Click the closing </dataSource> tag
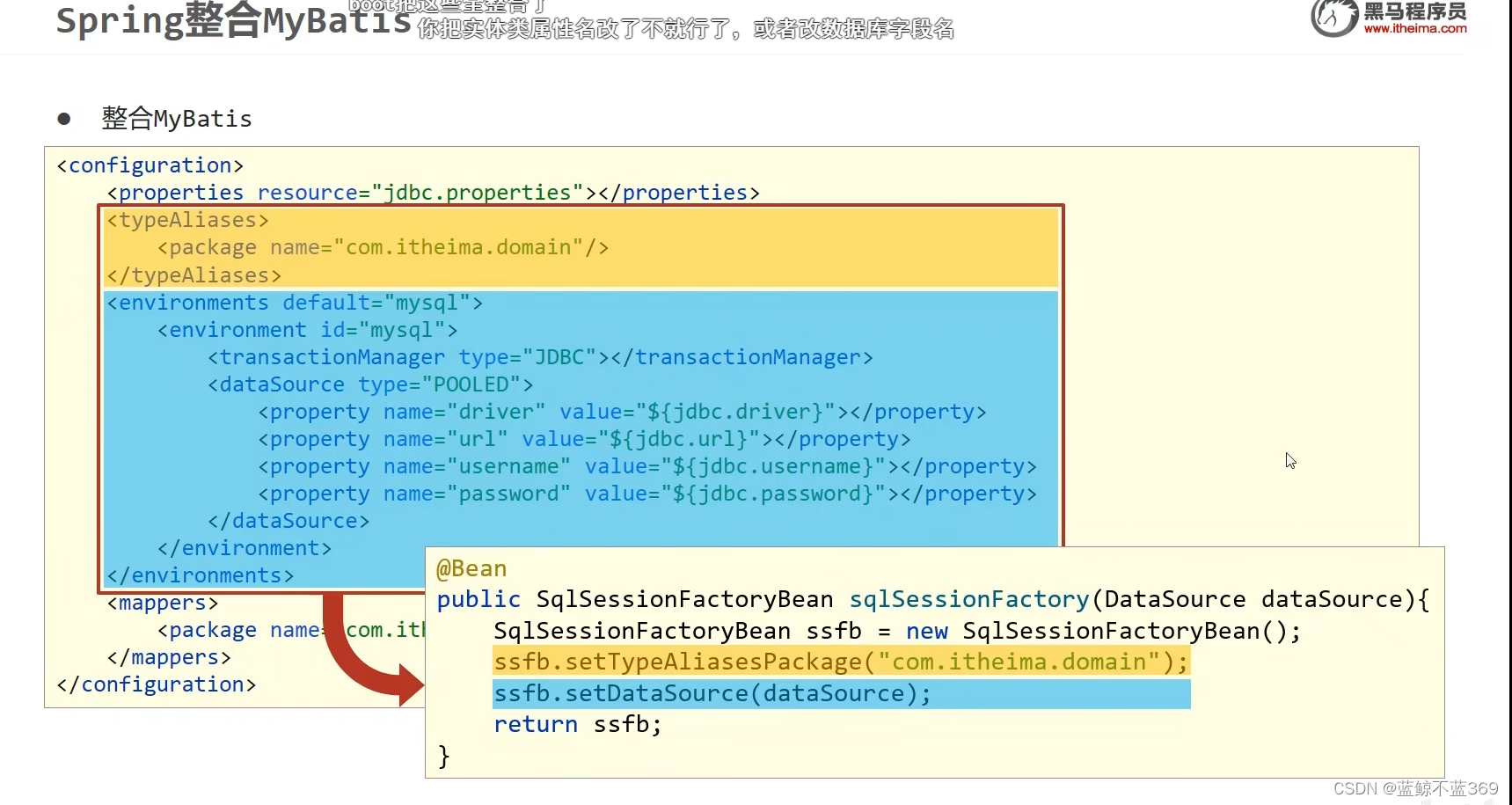 point(289,521)
